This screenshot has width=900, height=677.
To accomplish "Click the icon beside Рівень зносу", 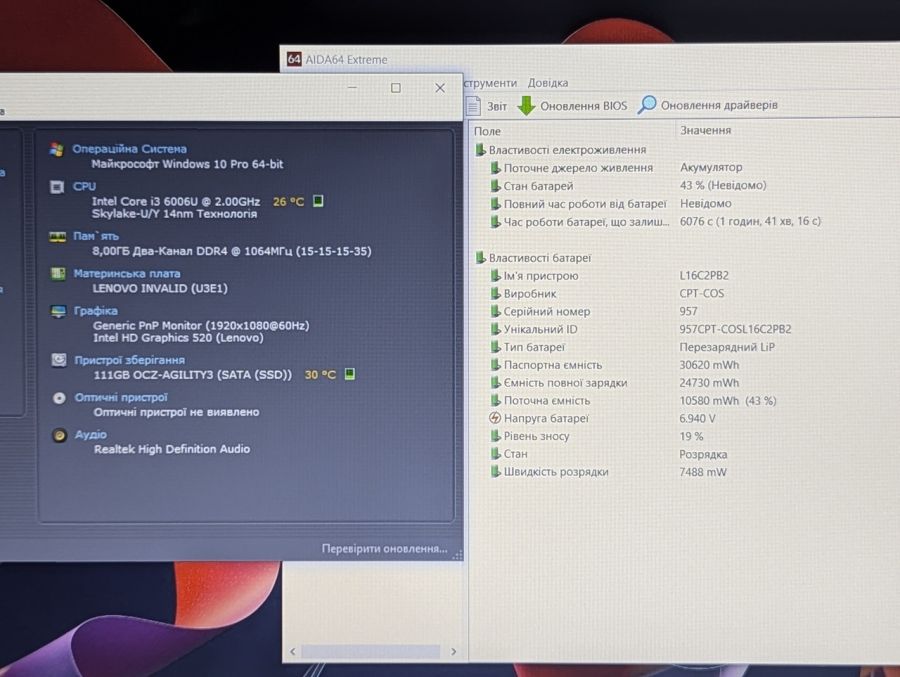I will coord(495,436).
